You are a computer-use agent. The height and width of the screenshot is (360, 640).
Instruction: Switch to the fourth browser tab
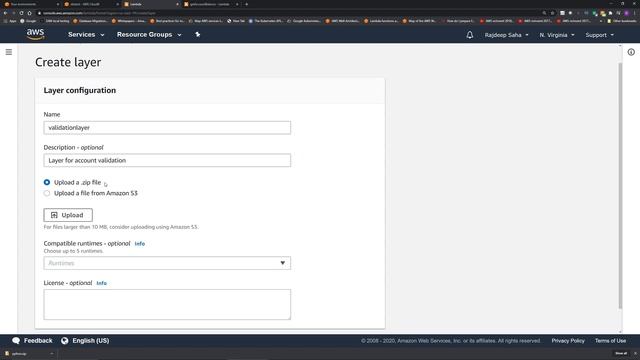[x=211, y=4]
